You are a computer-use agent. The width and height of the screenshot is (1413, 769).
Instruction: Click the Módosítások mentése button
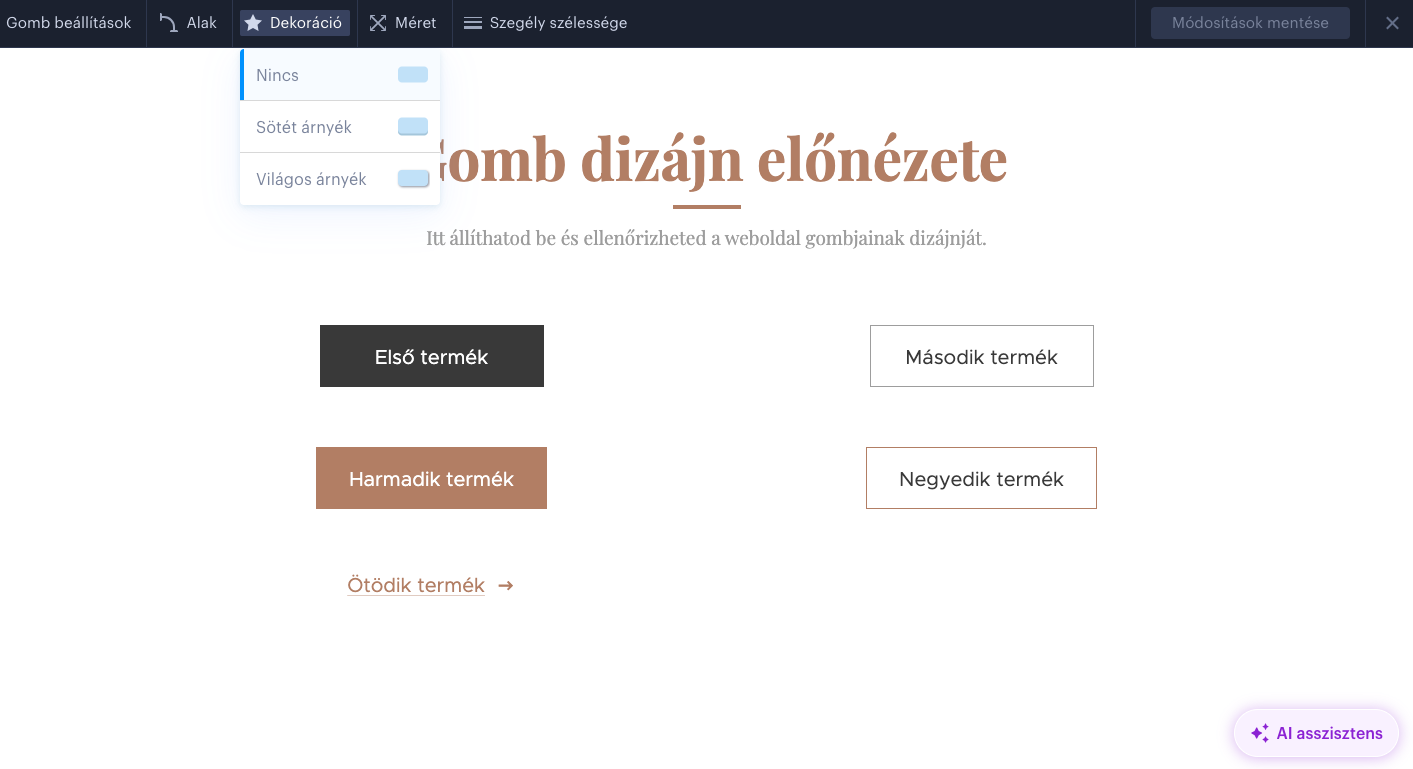(x=1250, y=23)
